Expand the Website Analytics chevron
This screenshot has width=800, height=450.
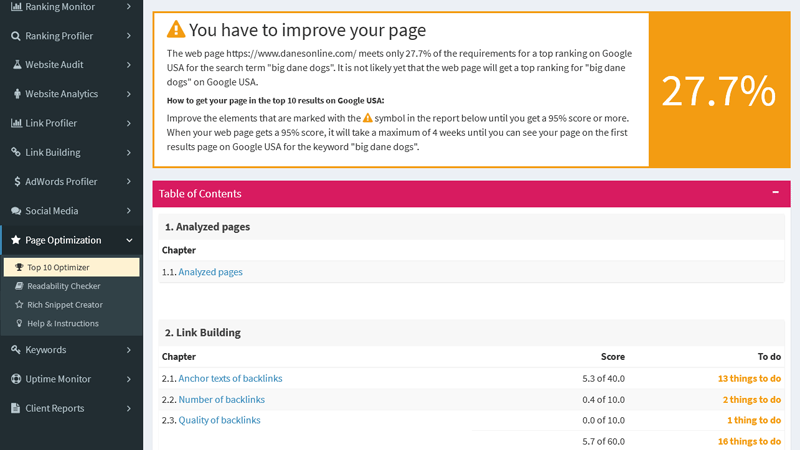click(129, 94)
